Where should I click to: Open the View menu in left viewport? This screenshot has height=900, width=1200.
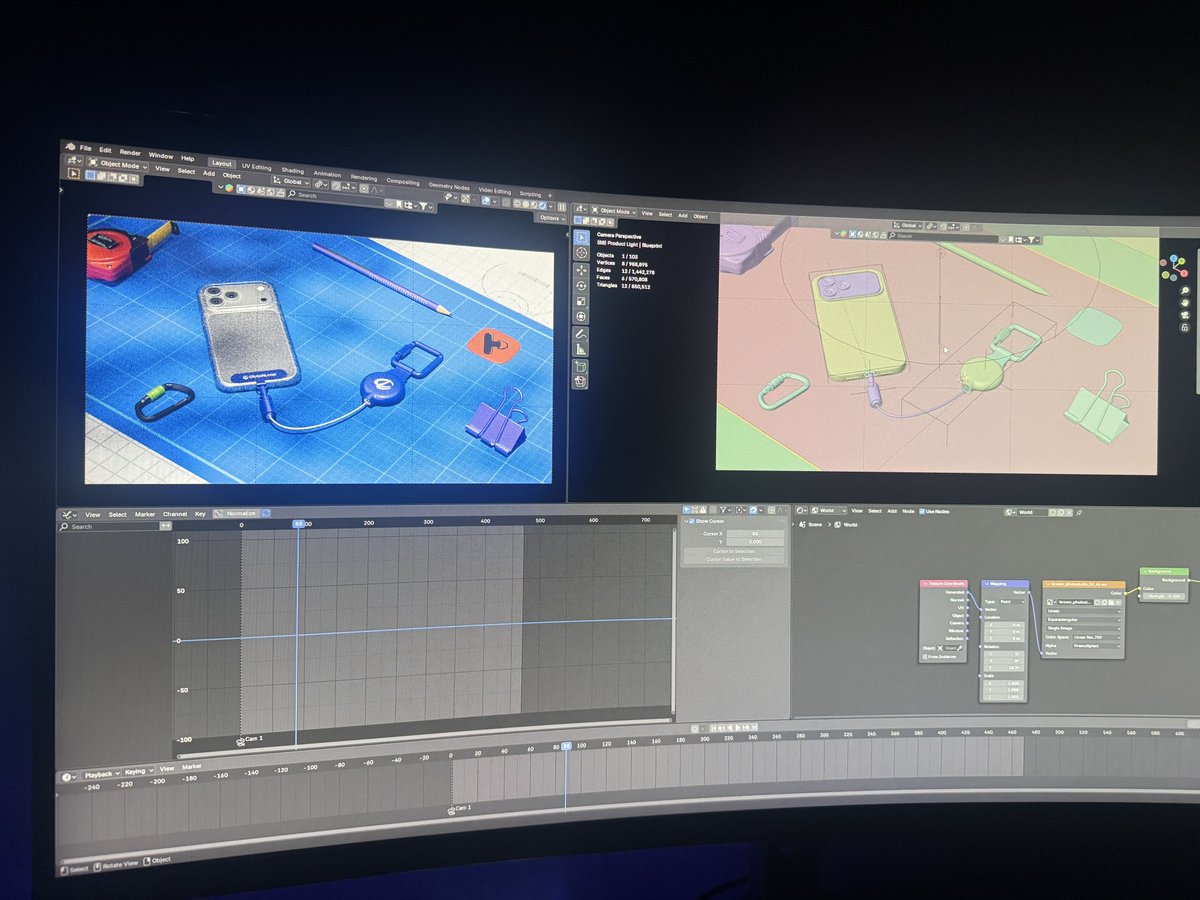click(162, 169)
